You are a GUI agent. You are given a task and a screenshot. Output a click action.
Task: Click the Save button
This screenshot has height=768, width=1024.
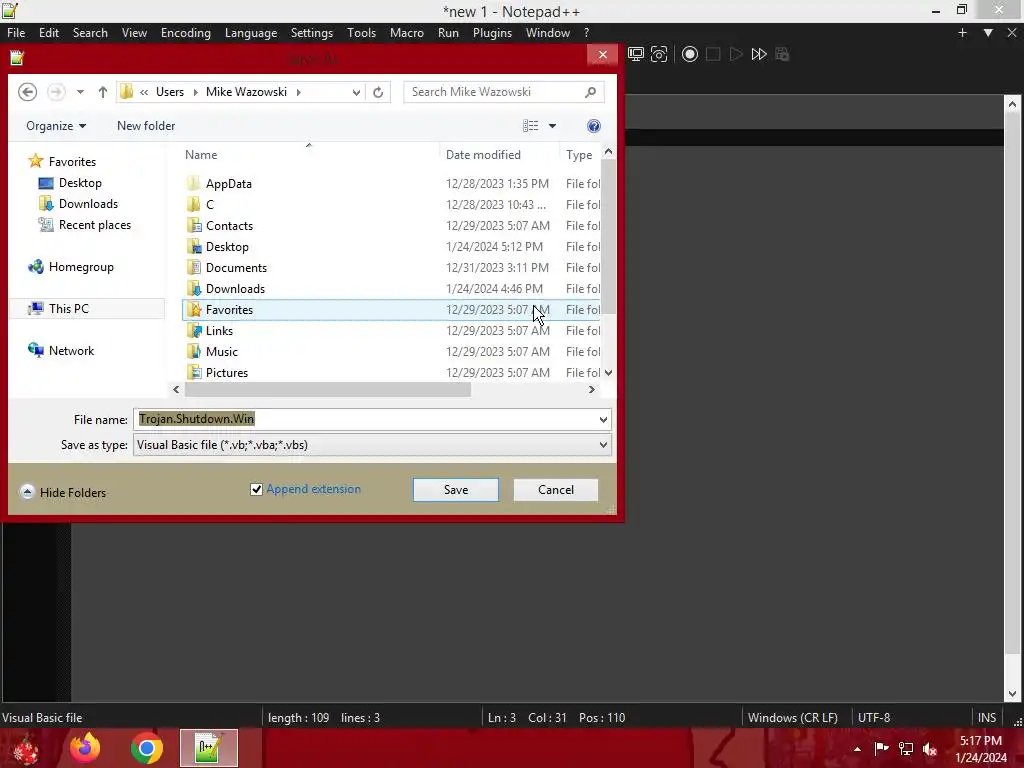456,490
